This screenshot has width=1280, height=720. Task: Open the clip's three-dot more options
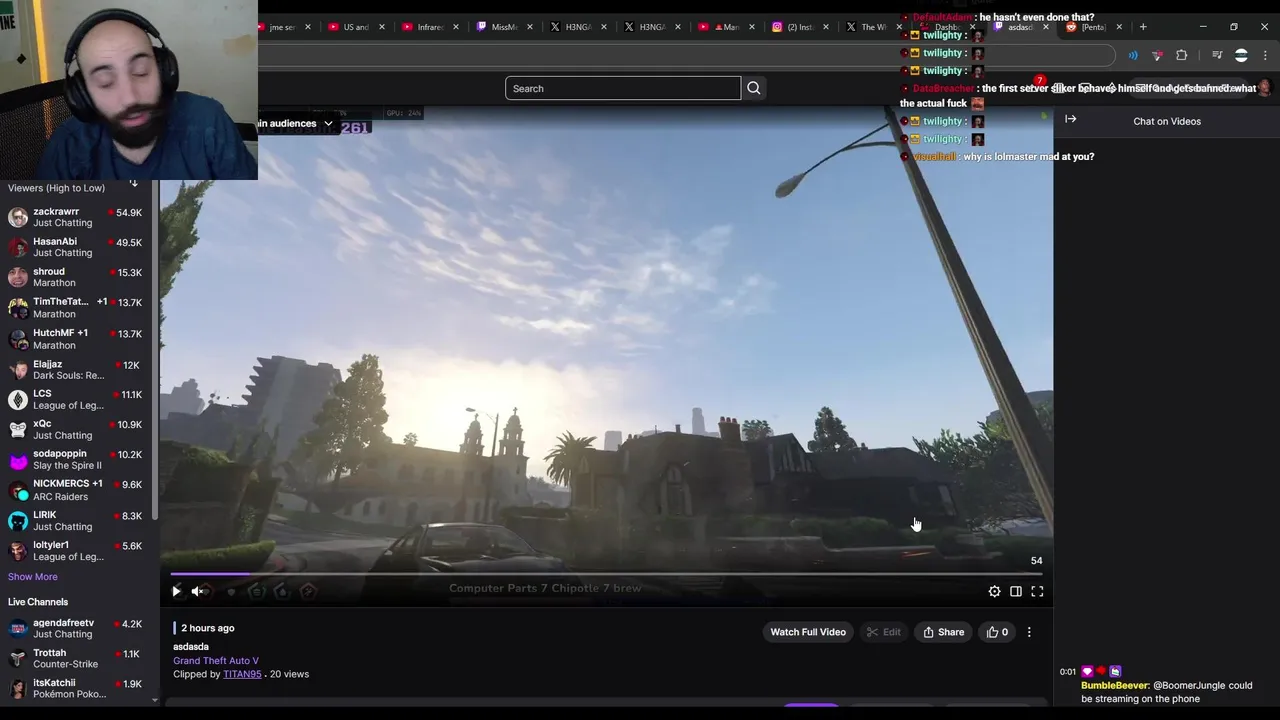point(1029,632)
